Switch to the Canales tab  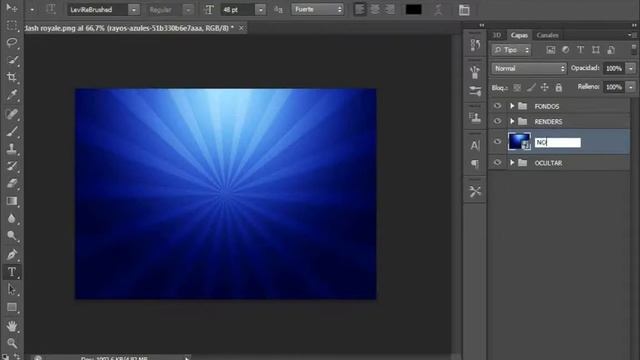click(x=547, y=35)
